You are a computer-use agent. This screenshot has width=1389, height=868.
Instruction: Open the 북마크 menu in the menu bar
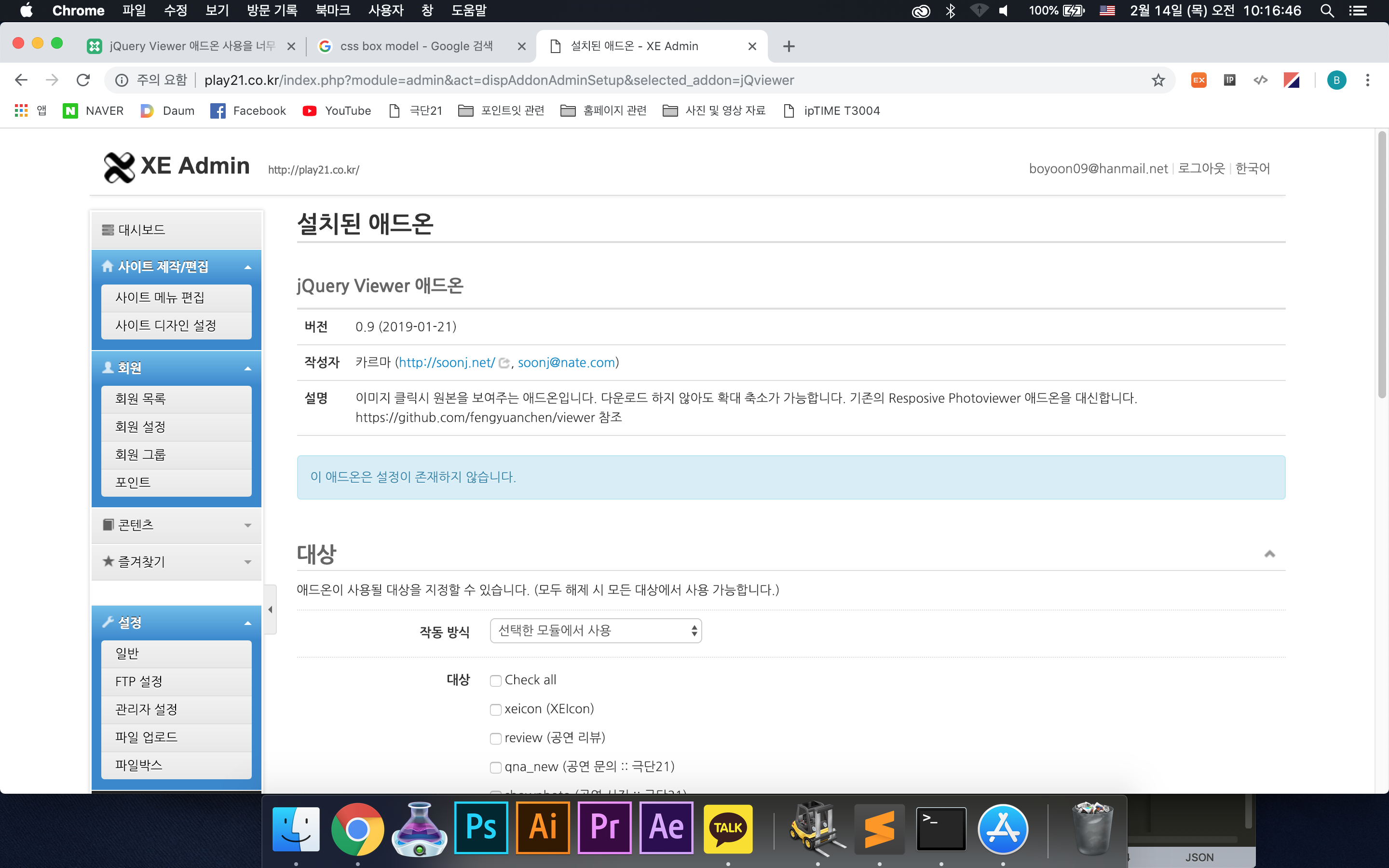click(x=333, y=10)
